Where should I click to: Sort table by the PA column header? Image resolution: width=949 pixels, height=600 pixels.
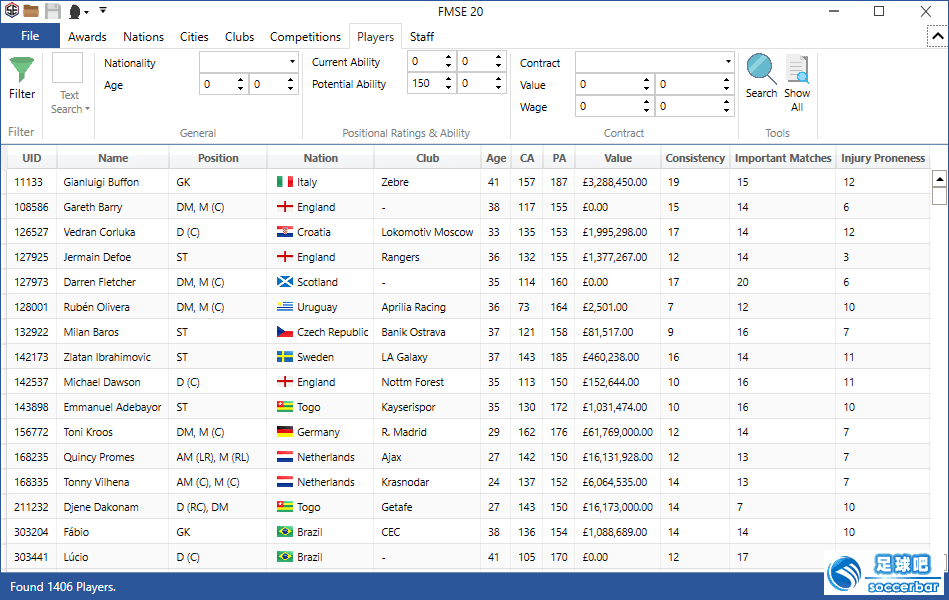coord(559,158)
